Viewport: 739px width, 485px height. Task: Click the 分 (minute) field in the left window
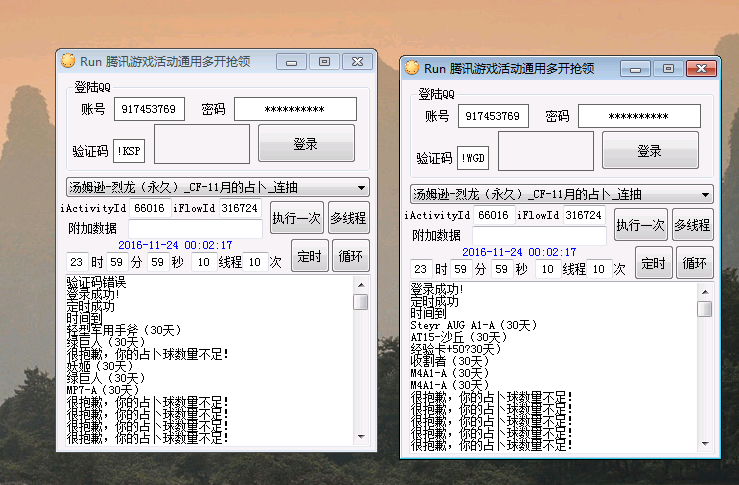(x=117, y=262)
